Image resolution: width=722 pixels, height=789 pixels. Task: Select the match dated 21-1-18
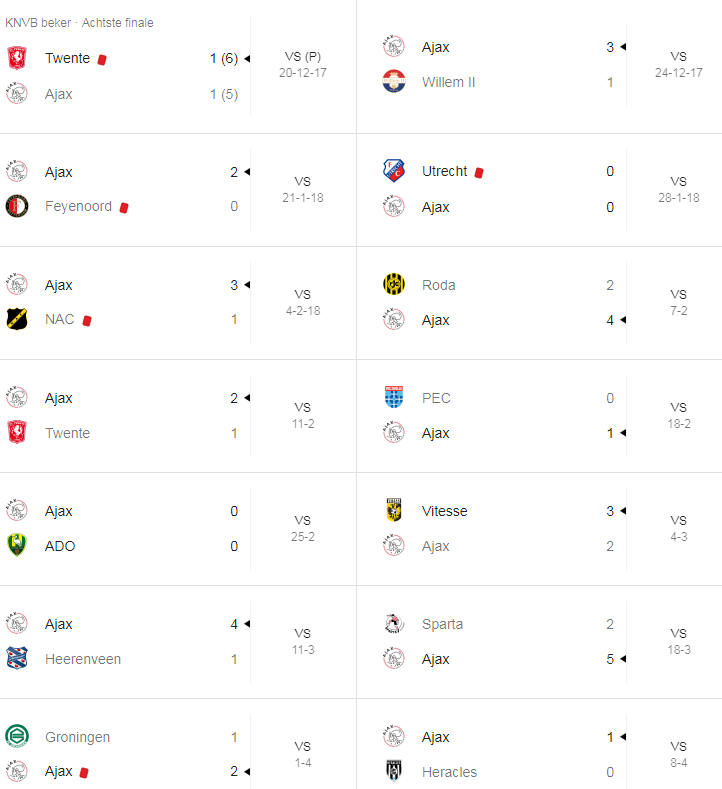(x=302, y=189)
